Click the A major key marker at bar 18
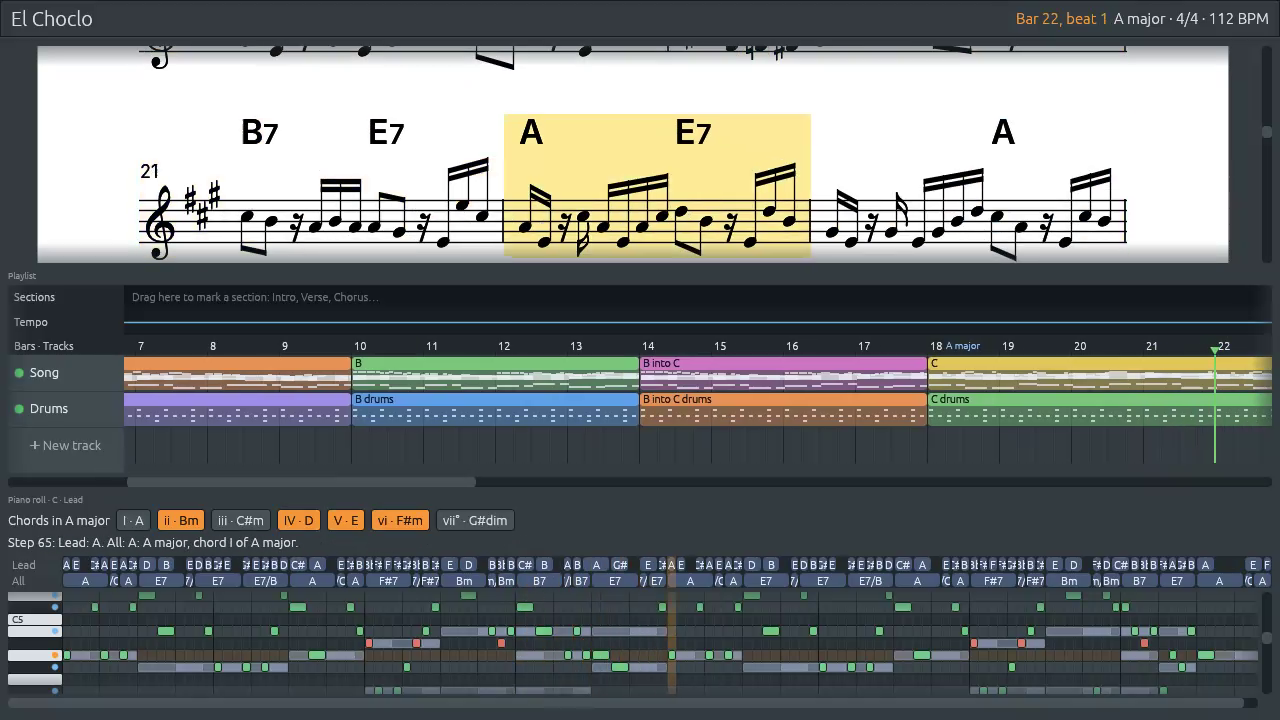Image resolution: width=1280 pixels, height=720 pixels. click(x=962, y=346)
